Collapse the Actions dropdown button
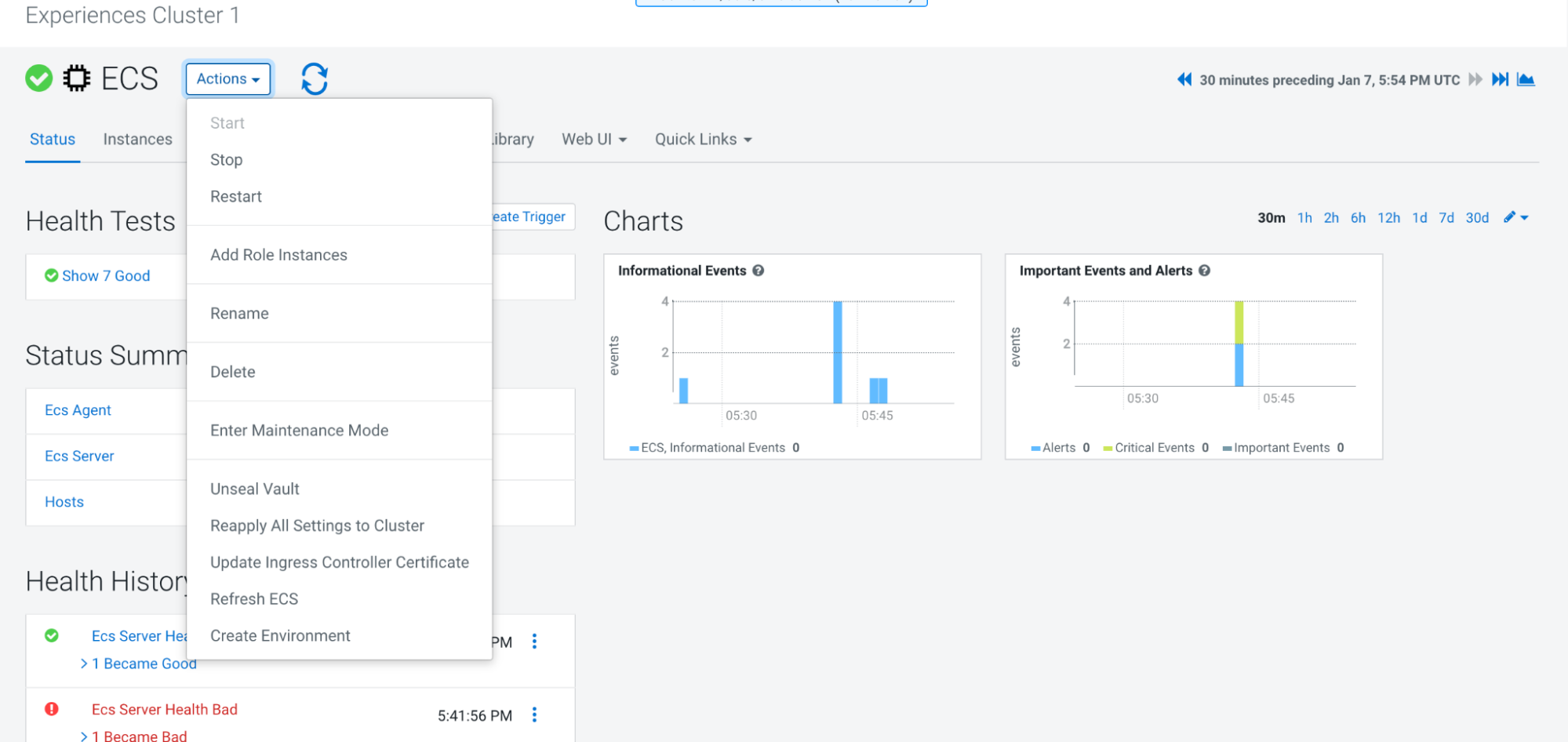The image size is (1568, 742). pos(228,79)
